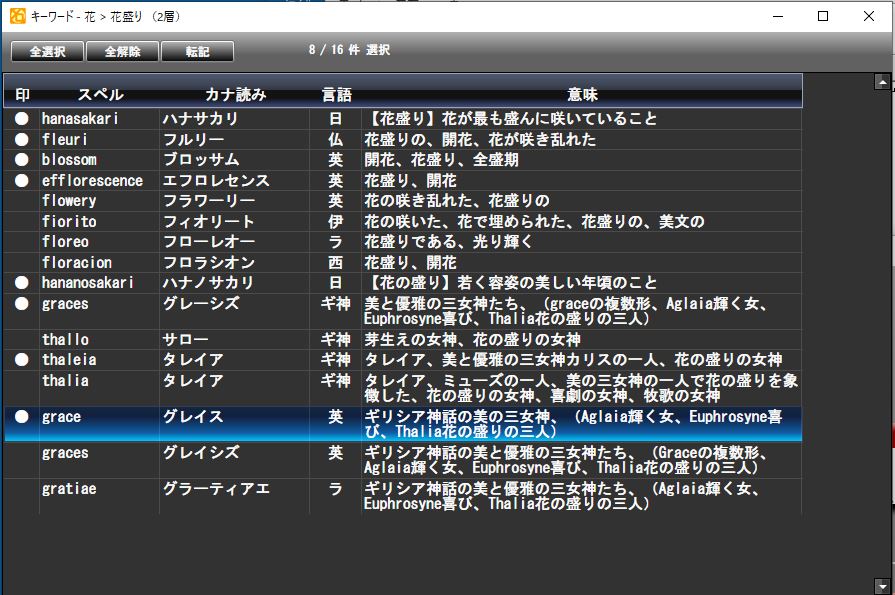Click the 仏 language cell for fleuri
This screenshot has height=595, width=895.
[336, 139]
